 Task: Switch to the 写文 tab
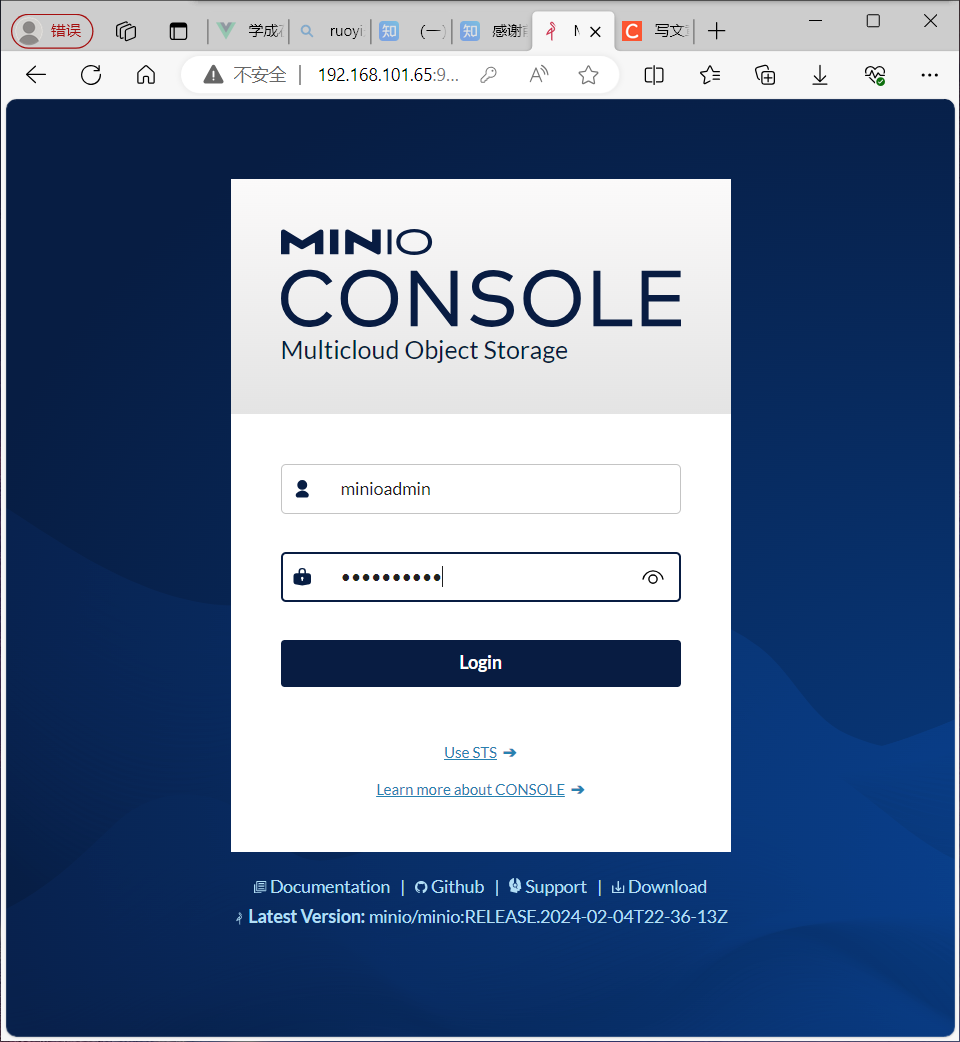655,31
